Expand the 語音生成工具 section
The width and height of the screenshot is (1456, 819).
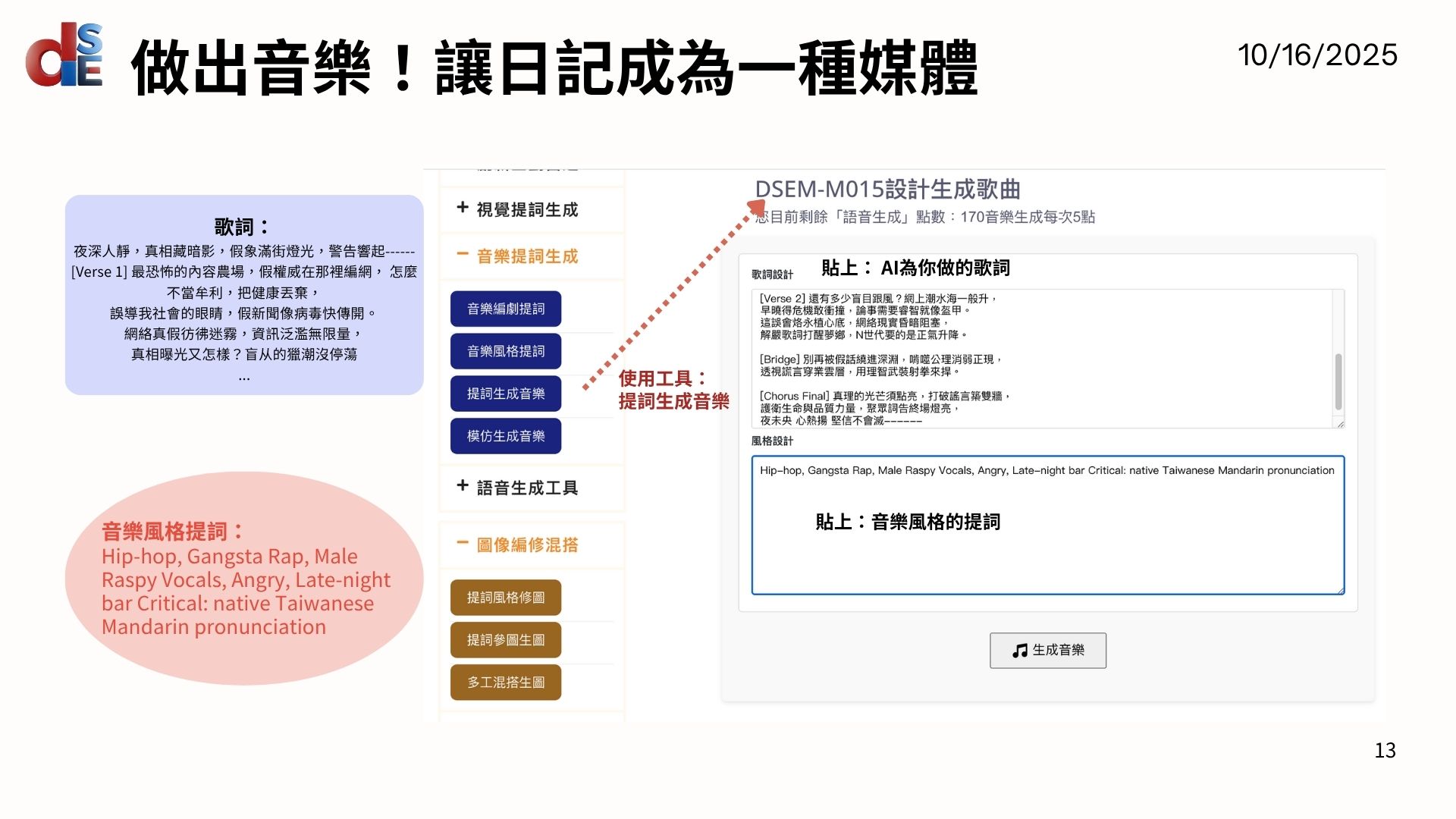(462, 486)
